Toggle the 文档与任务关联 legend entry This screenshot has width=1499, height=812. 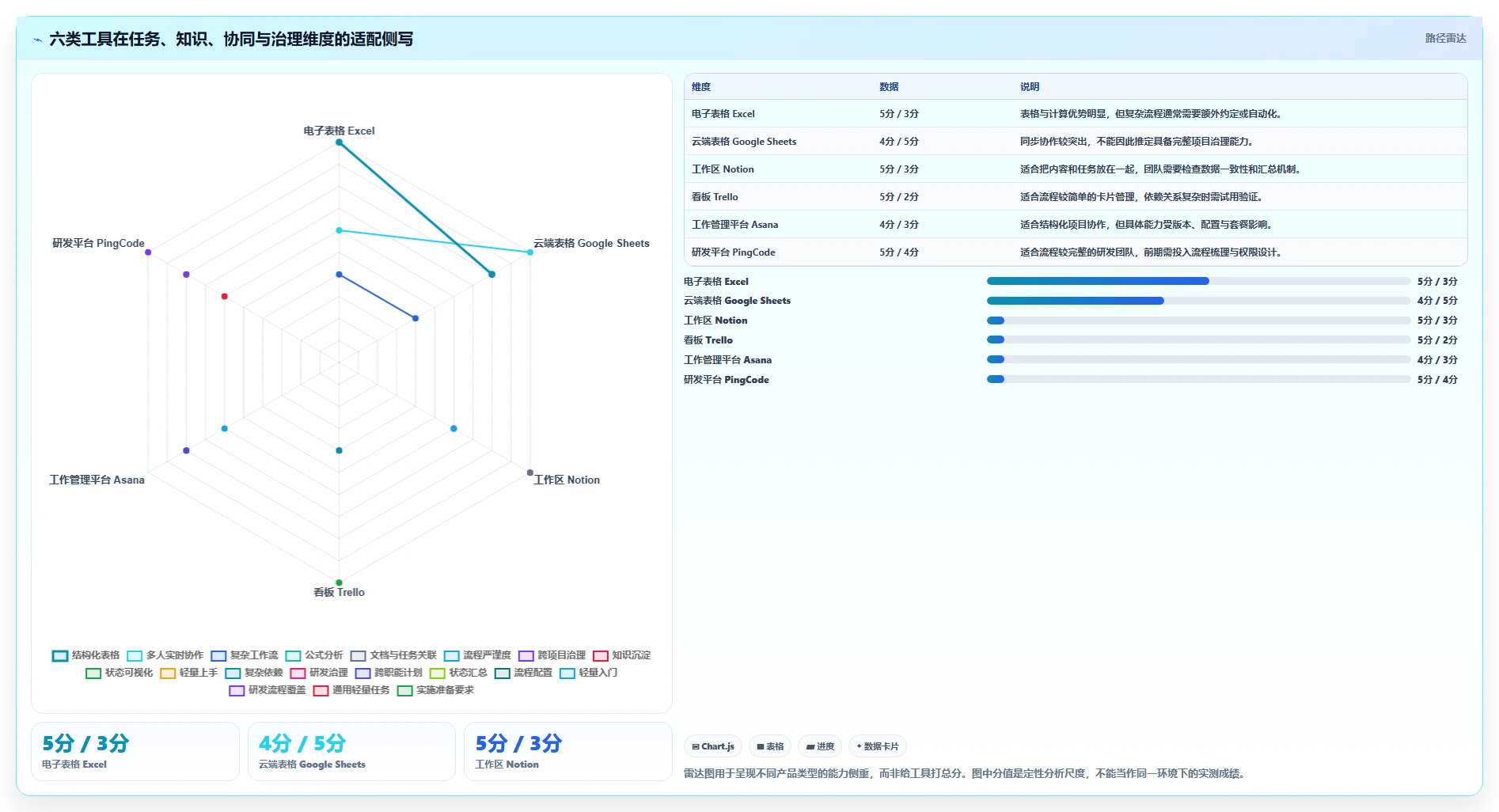coord(393,655)
